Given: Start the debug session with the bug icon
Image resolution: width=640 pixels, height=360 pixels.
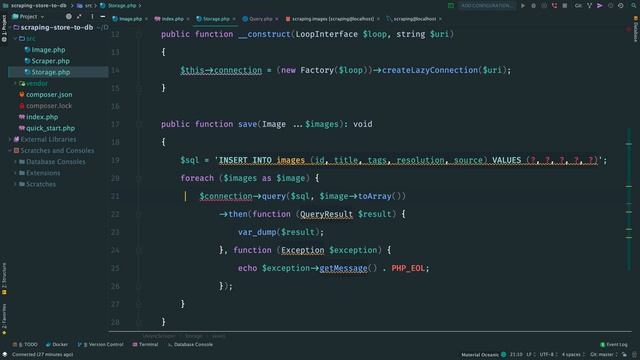Looking at the screenshot, I should tap(533, 6).
